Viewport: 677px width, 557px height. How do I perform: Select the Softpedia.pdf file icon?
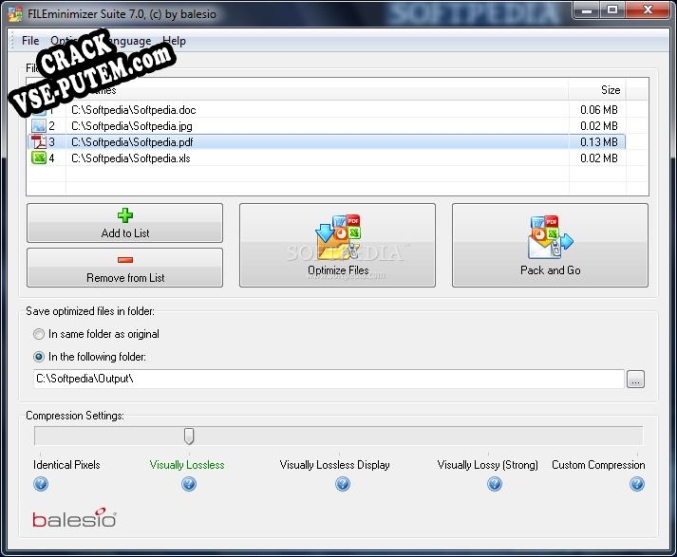pyautogui.click(x=39, y=142)
